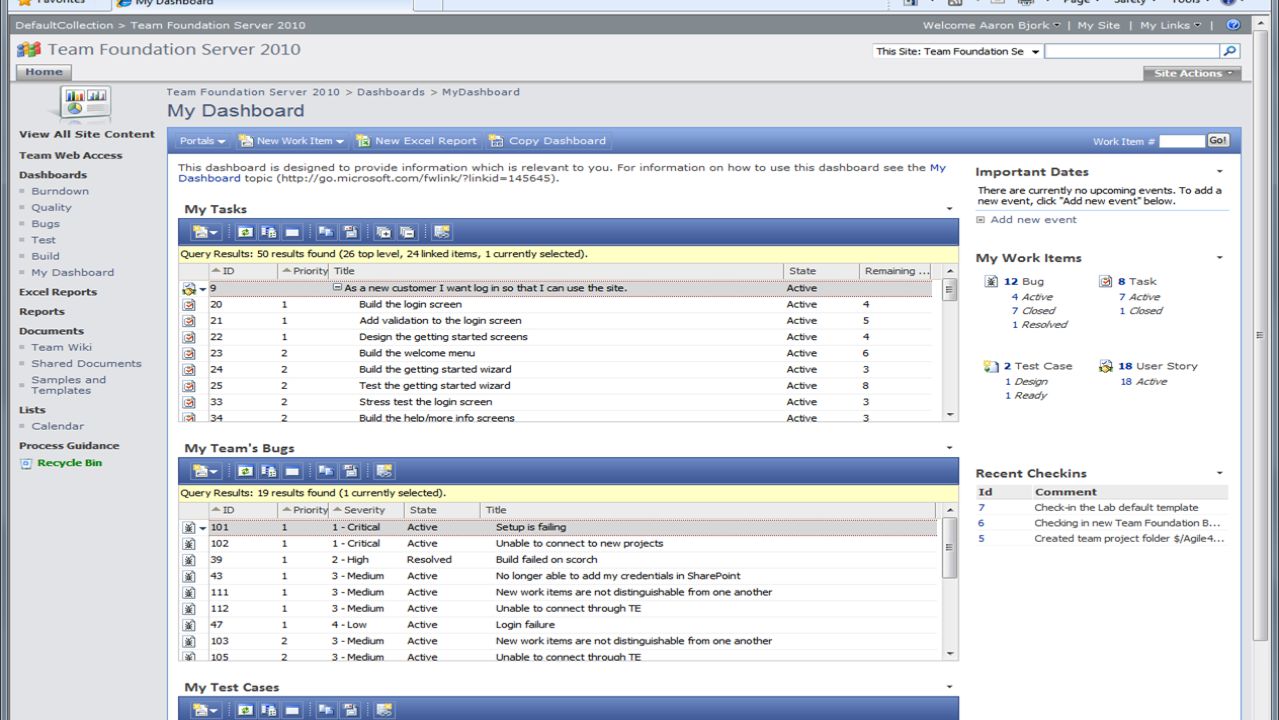
Task: Open the Team Wiki link
Action: point(61,347)
